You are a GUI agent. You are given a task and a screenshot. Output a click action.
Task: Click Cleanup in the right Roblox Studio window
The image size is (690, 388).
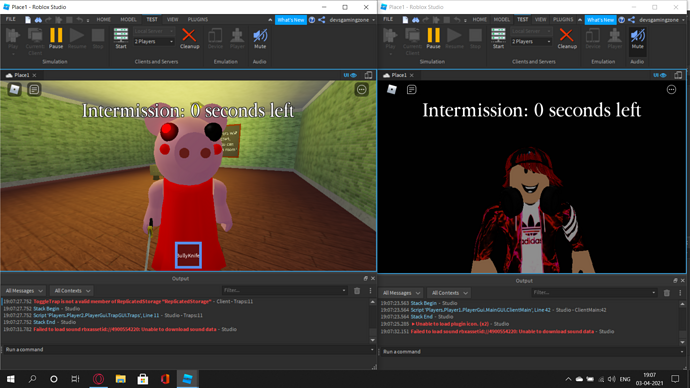pyautogui.click(x=567, y=38)
